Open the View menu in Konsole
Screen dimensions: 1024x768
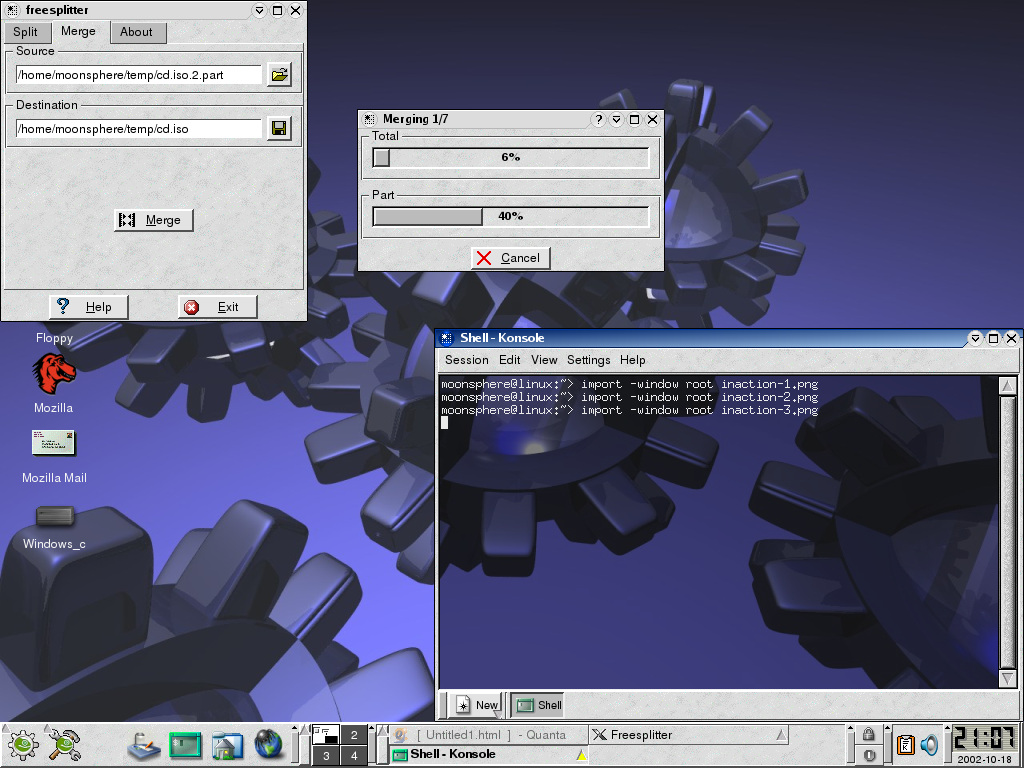(544, 360)
